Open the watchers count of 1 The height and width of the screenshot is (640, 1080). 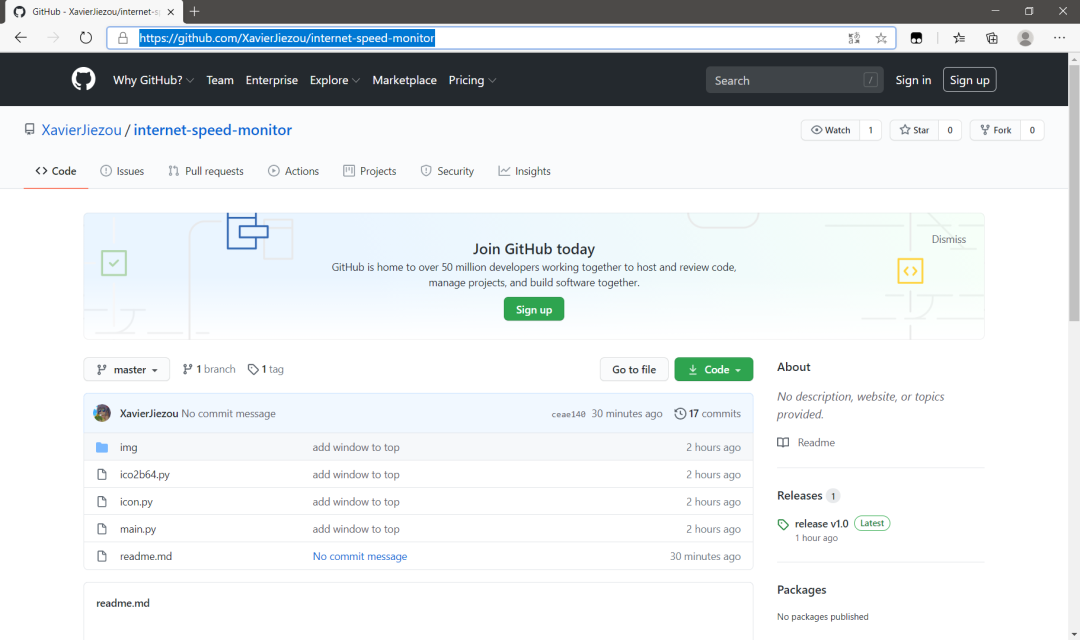coord(871,130)
